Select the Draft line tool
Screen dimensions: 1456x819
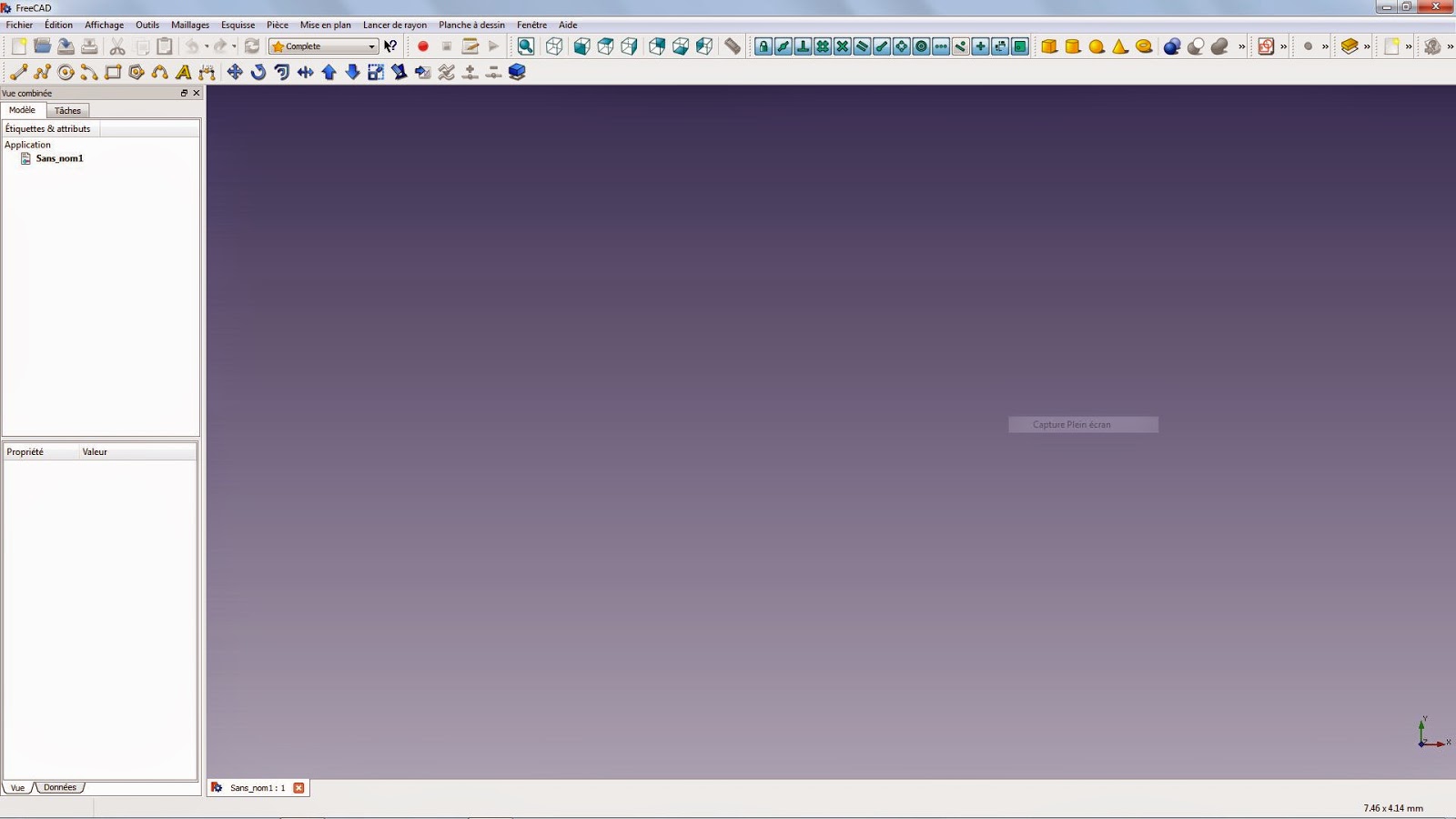click(x=17, y=73)
